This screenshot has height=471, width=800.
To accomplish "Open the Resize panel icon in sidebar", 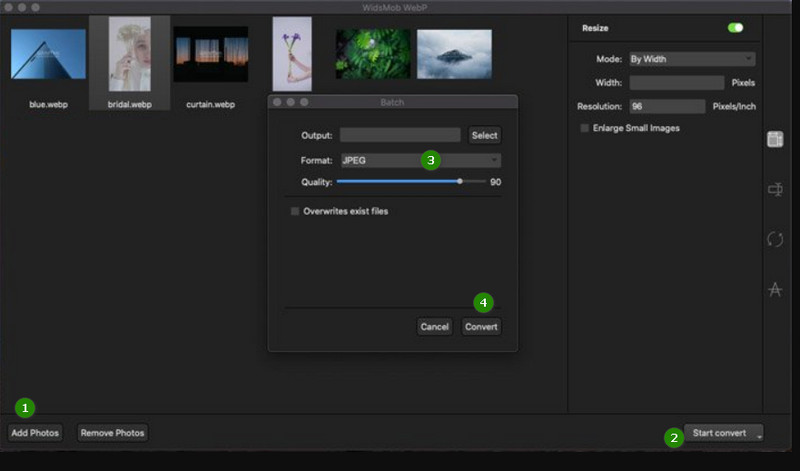I will tap(774, 140).
